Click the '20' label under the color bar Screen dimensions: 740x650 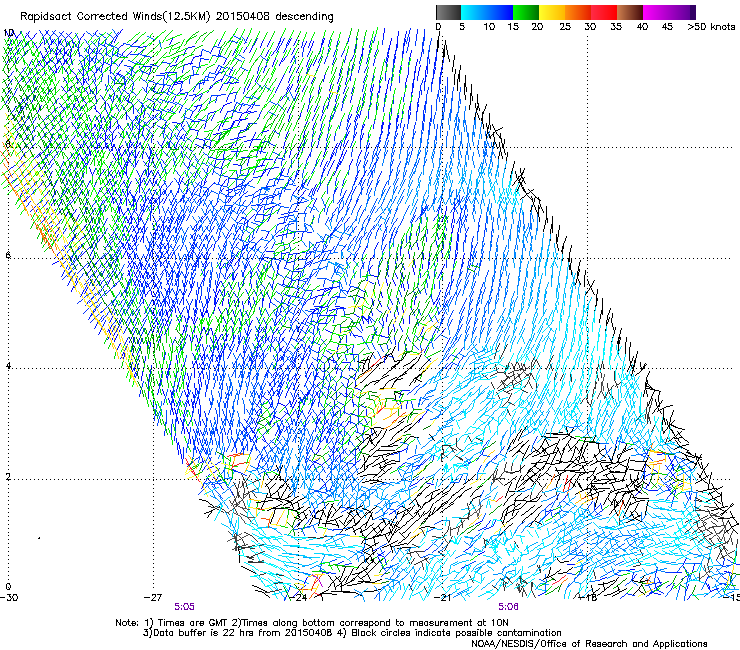[537, 27]
